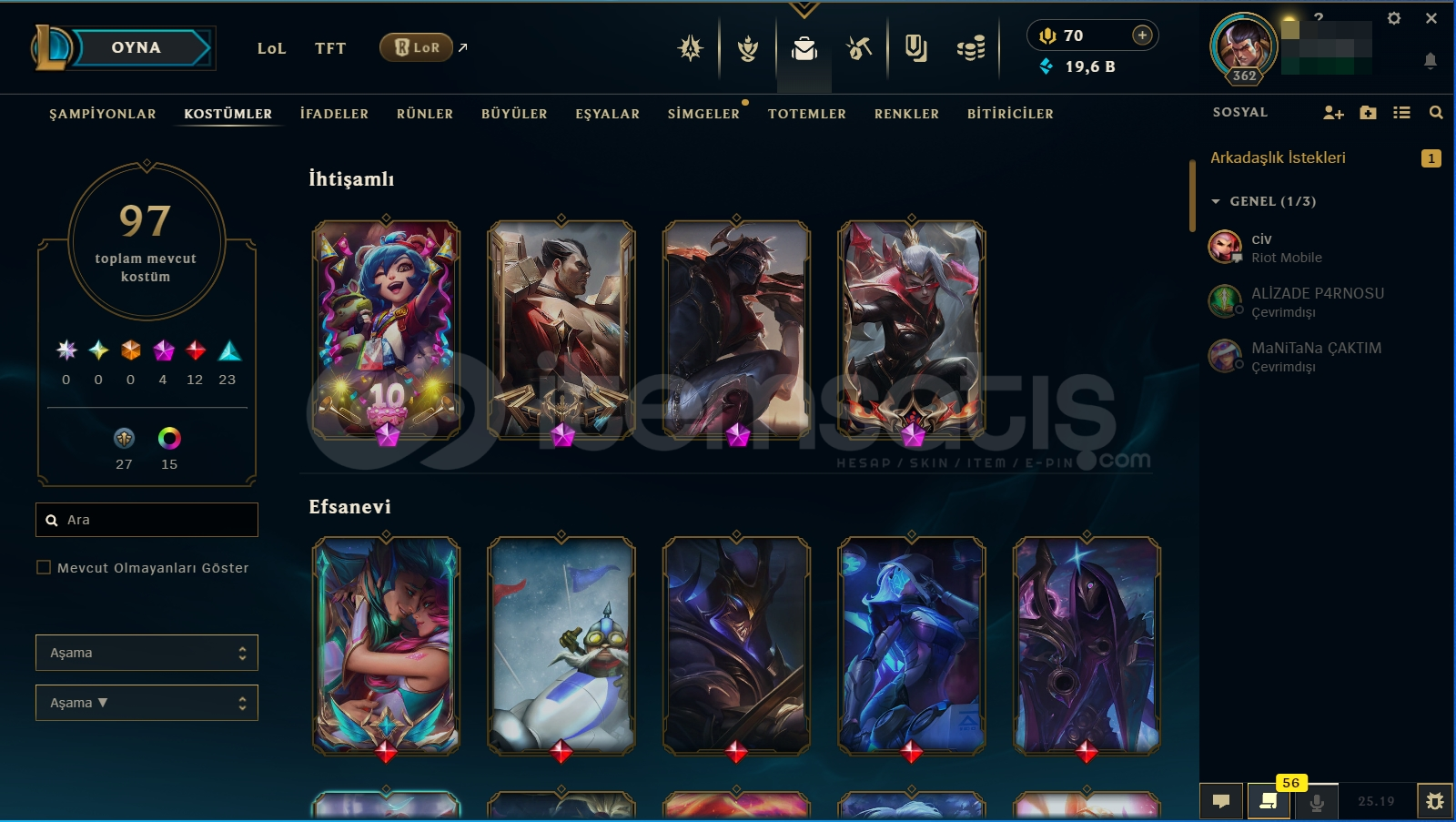
Task: Open the SİMGELER tab
Action: (x=703, y=114)
